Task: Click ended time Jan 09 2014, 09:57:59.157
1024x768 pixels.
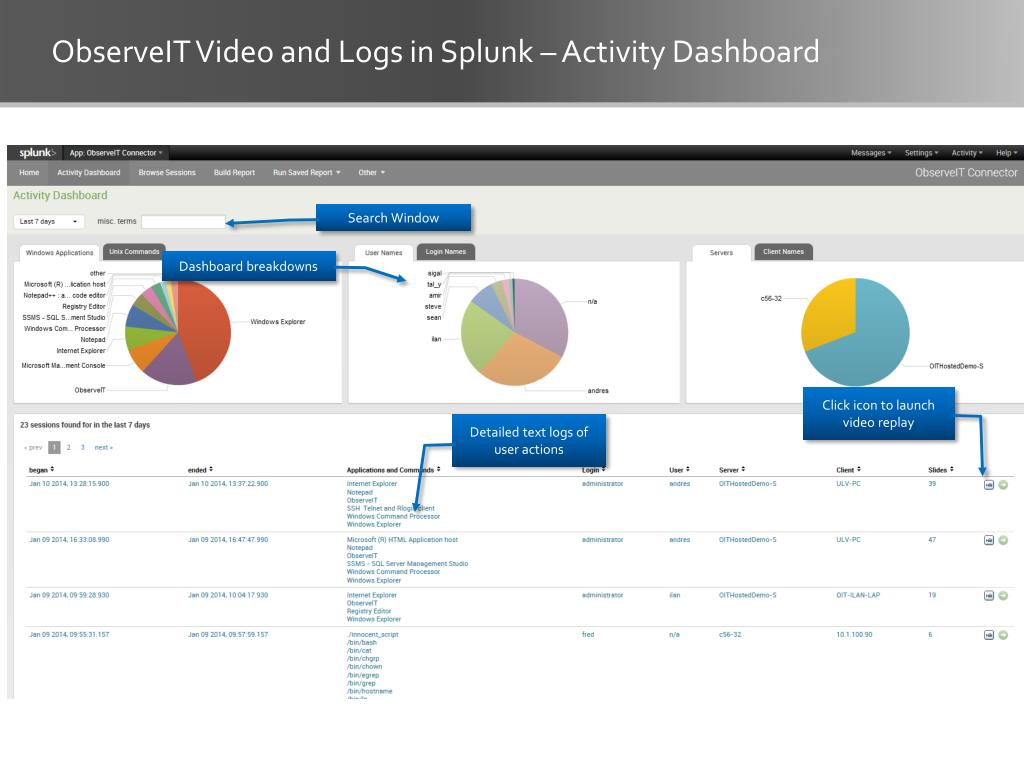Action: click(228, 635)
